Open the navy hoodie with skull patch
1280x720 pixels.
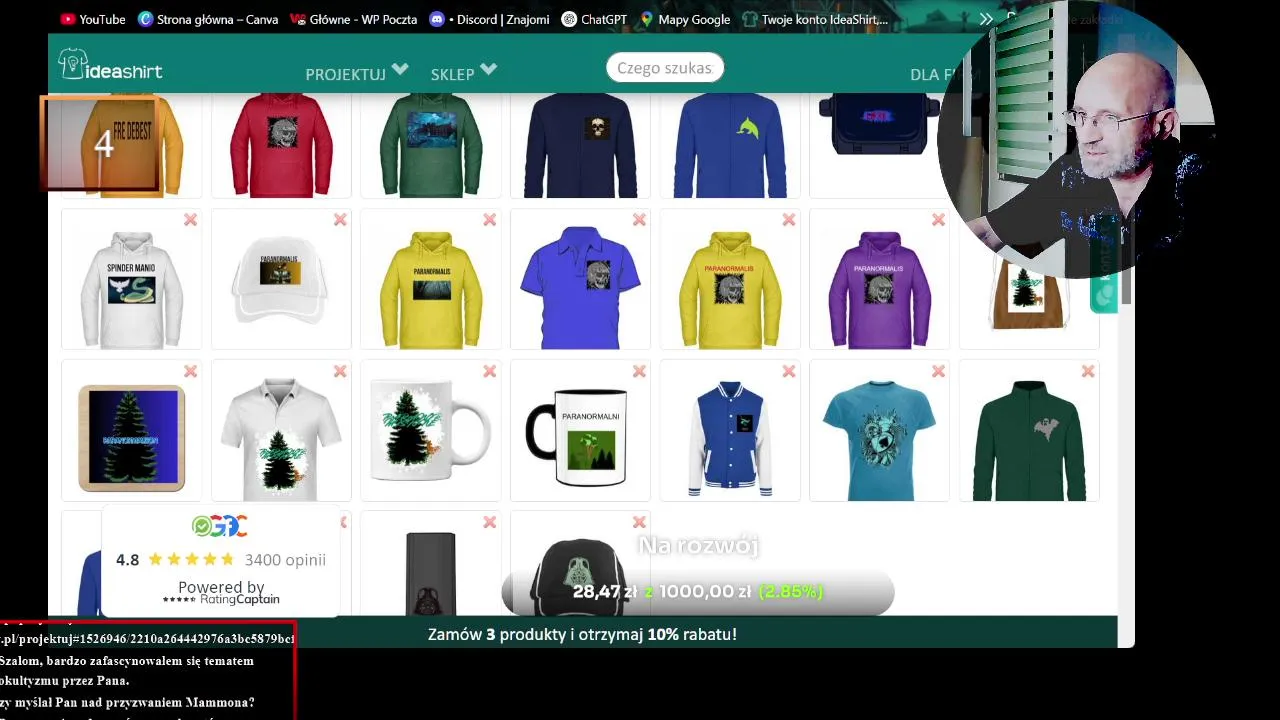580,145
